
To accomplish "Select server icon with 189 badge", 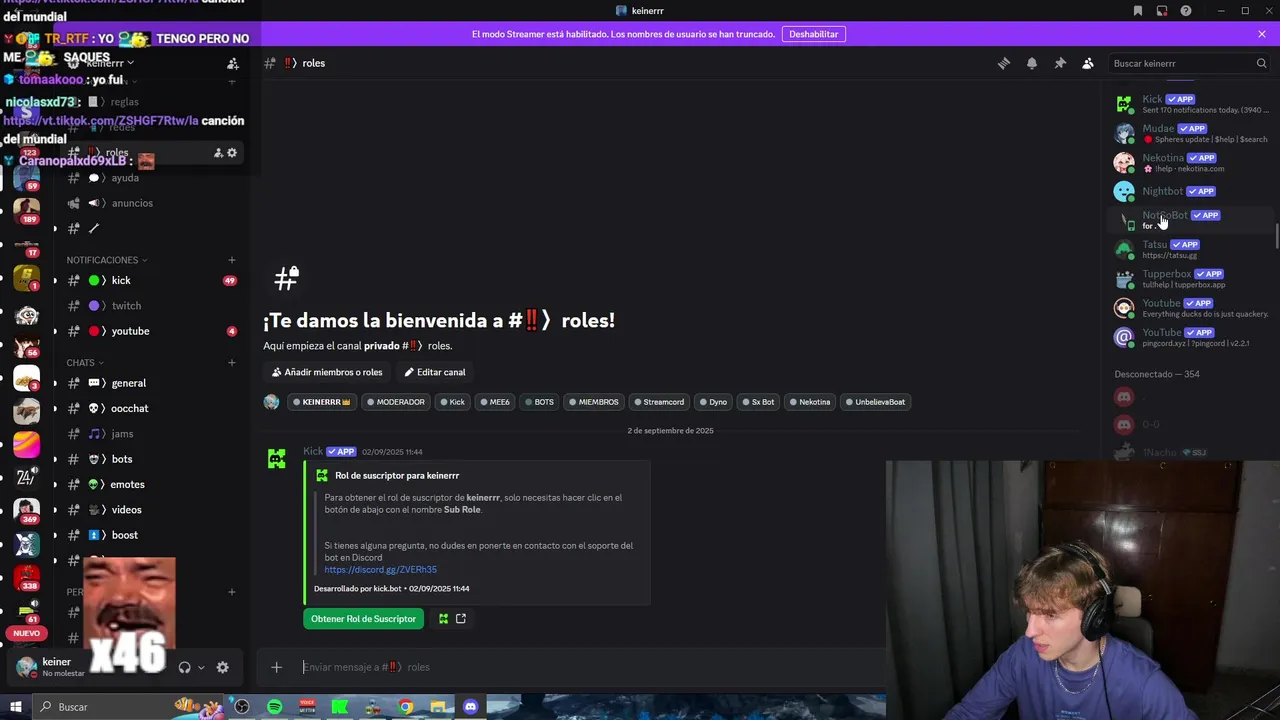I will (x=27, y=211).
